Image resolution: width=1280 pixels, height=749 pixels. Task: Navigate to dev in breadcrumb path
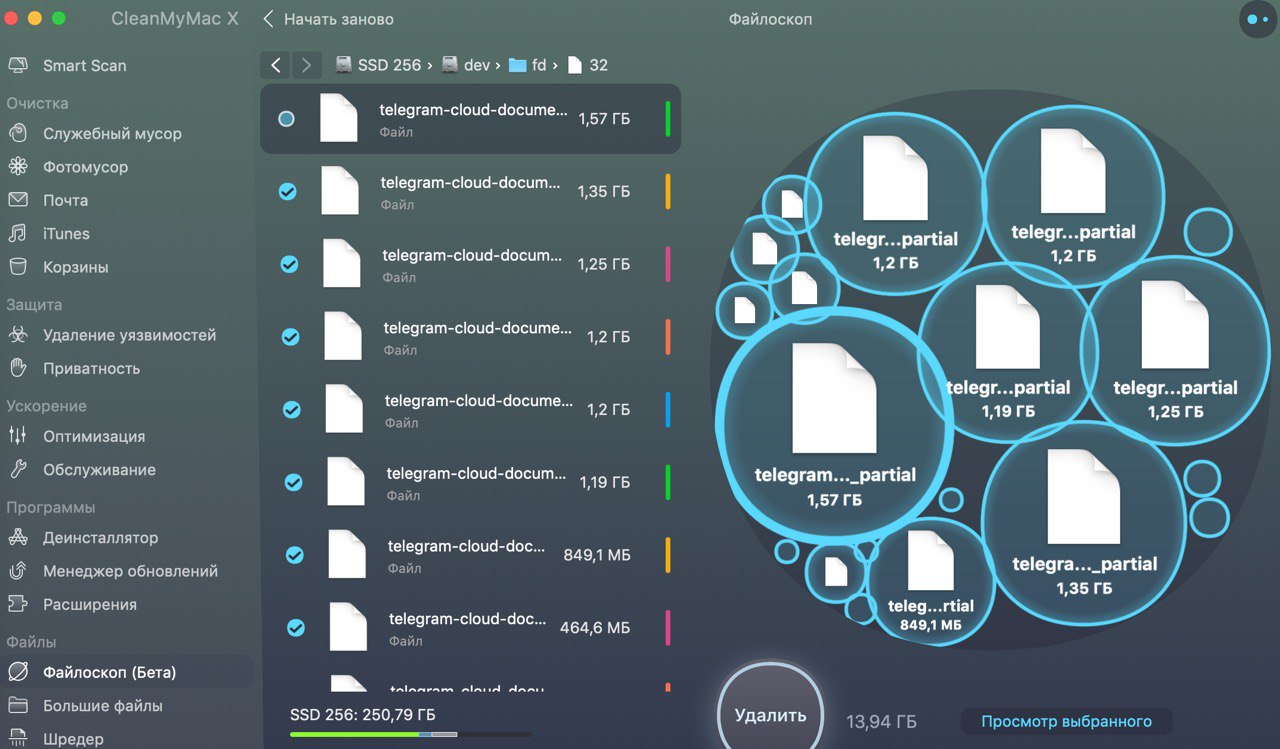click(466, 65)
